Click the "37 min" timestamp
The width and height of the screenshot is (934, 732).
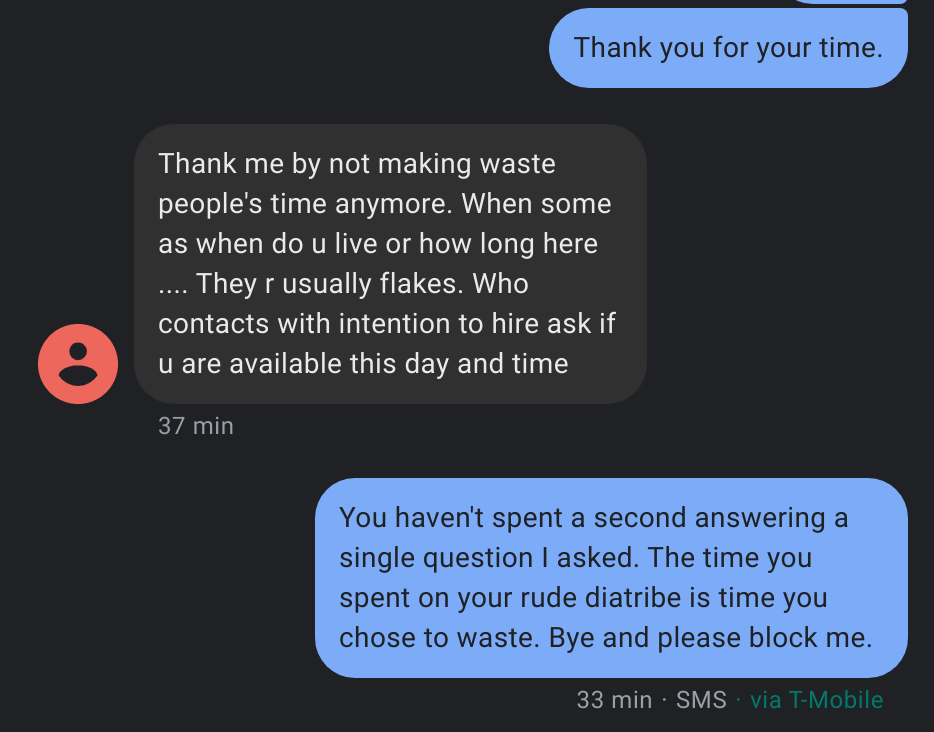tap(196, 426)
